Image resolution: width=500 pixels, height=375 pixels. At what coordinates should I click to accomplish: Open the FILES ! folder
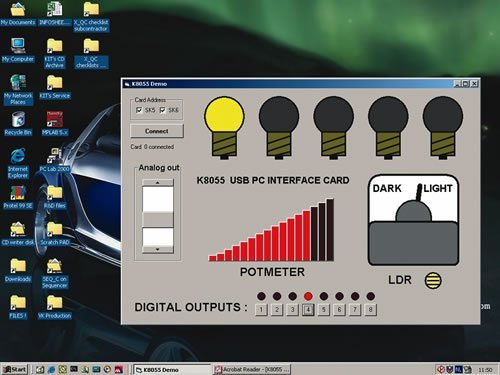tap(18, 307)
